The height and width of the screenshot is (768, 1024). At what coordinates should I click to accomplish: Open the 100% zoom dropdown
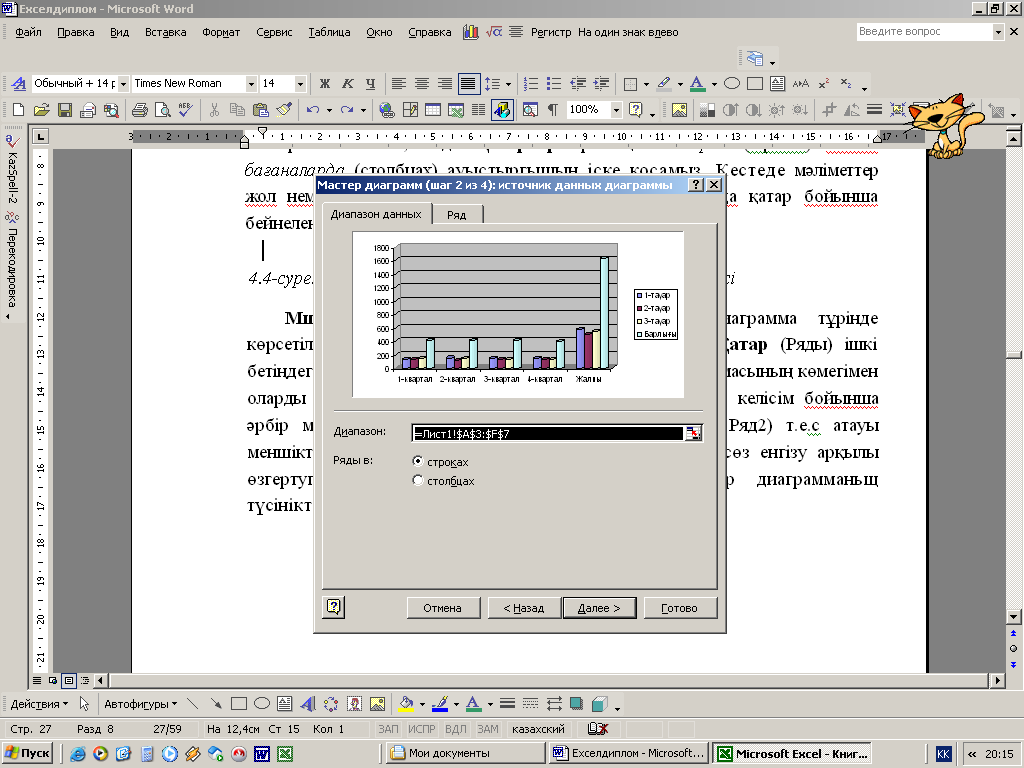pos(615,110)
